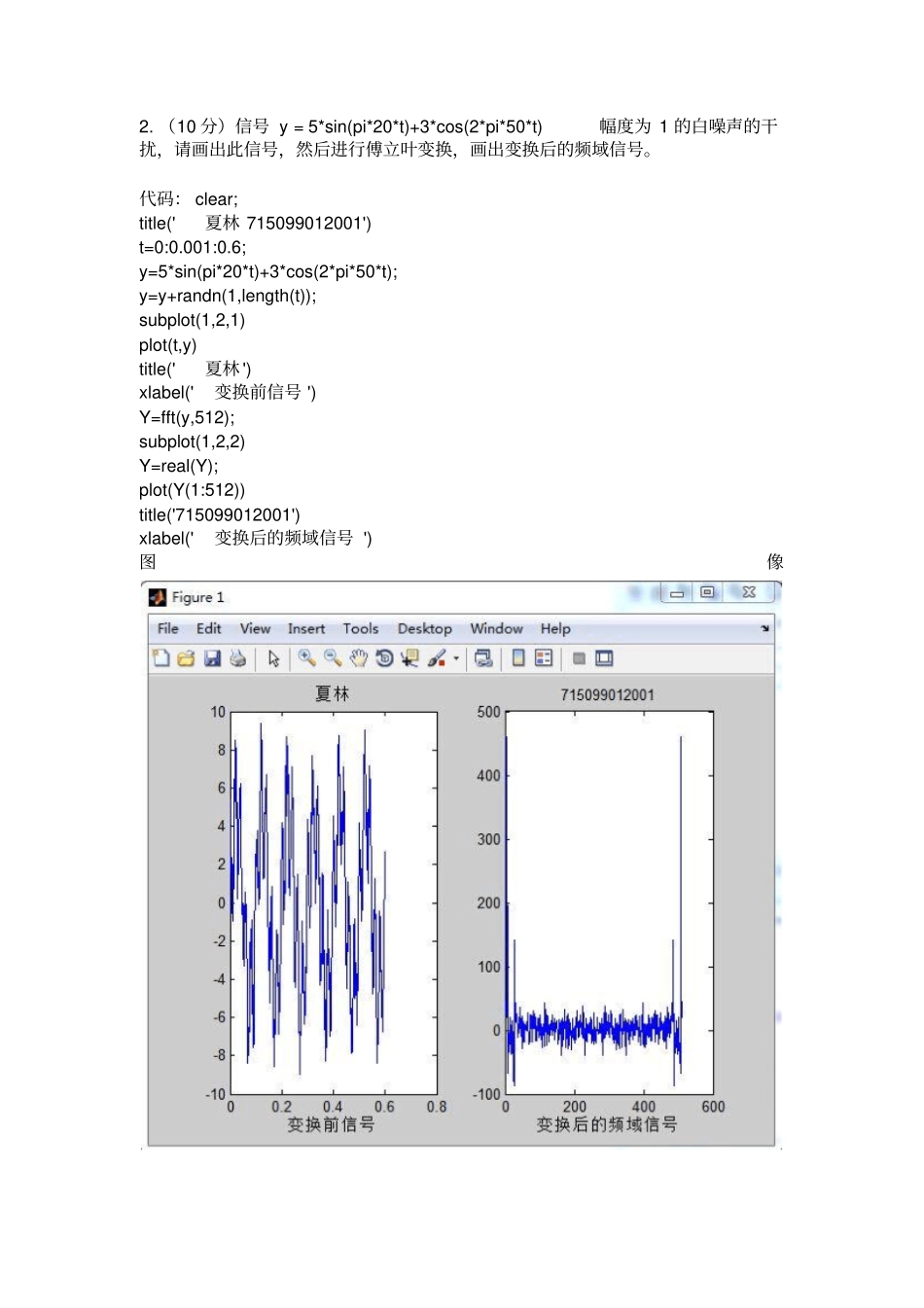This screenshot has width=924, height=1308.
Task: Click the Hide Plot Tools button
Action: point(579,658)
